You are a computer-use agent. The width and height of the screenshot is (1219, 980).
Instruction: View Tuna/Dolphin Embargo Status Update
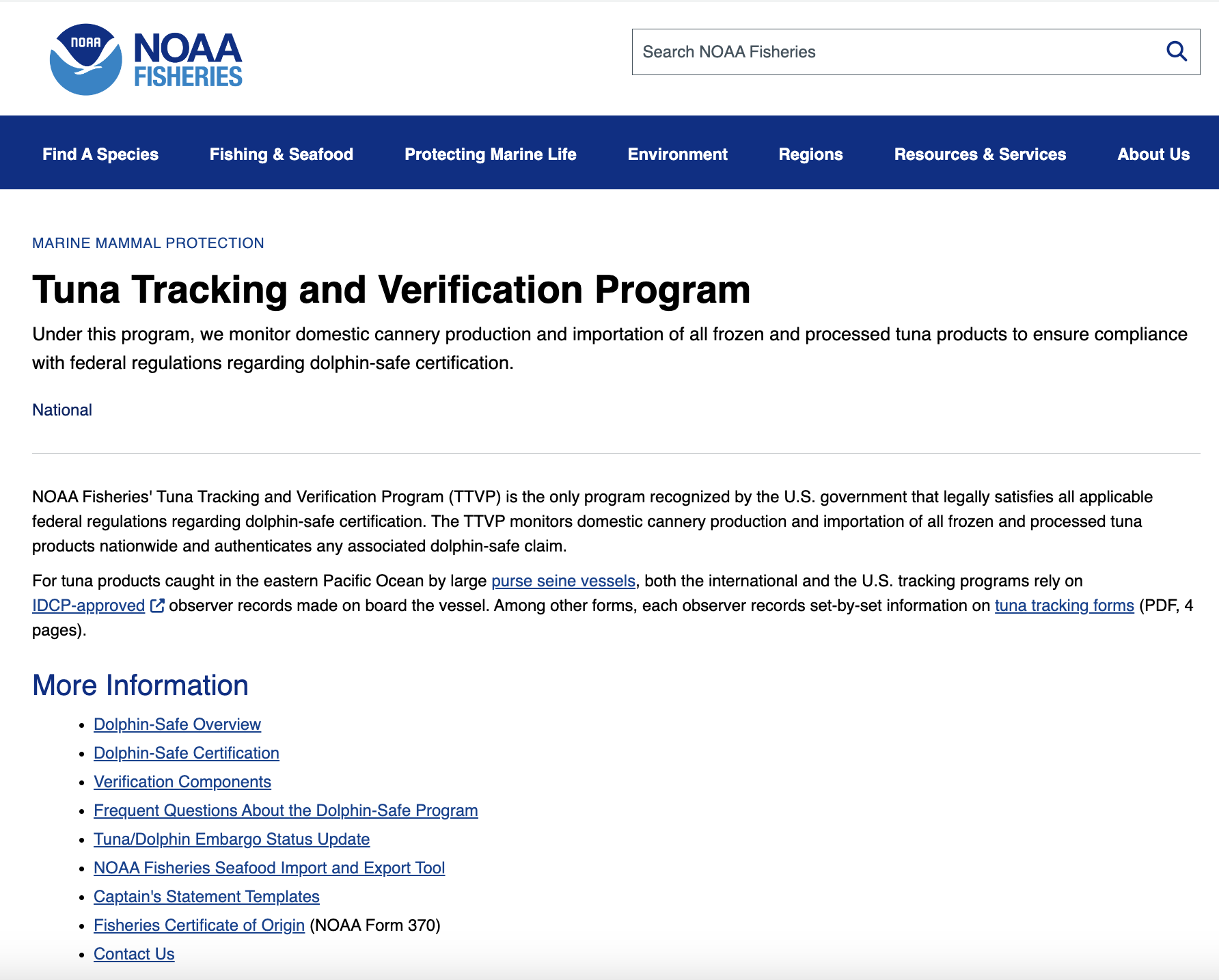pos(231,839)
